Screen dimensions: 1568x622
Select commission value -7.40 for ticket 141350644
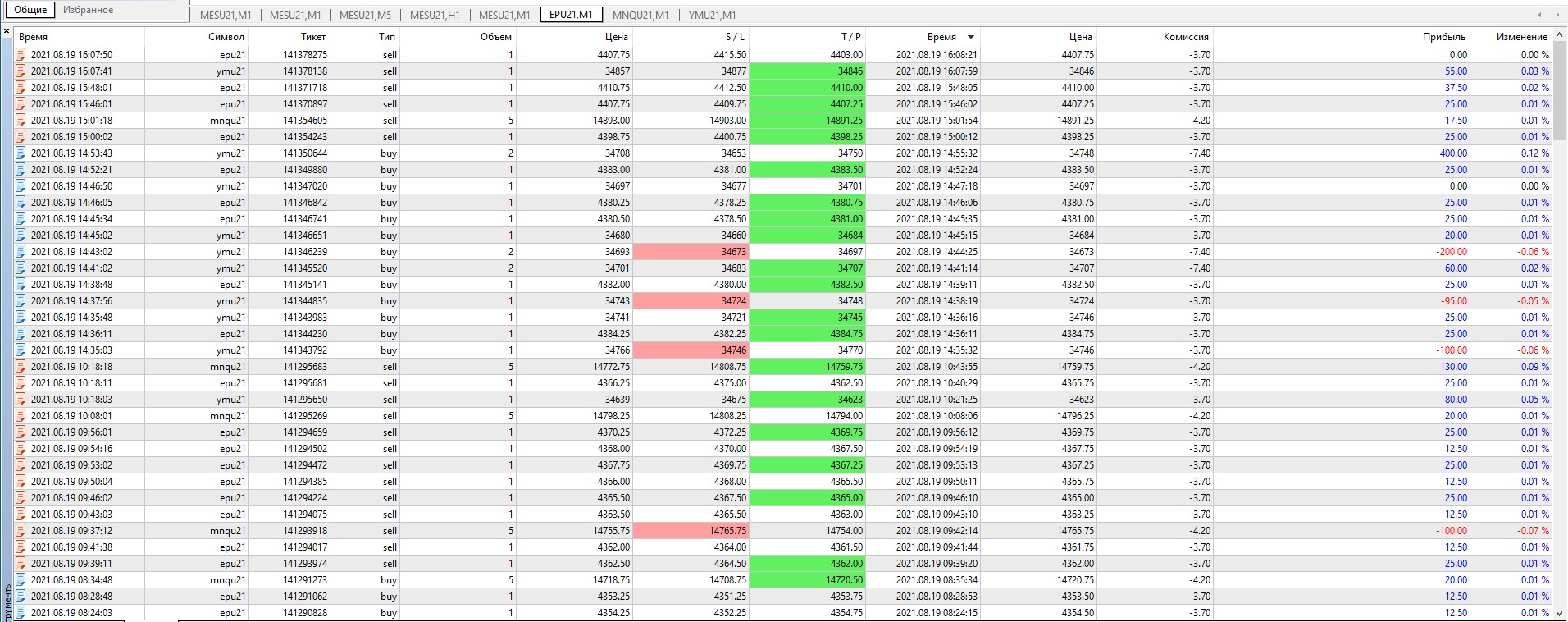pyautogui.click(x=1200, y=153)
